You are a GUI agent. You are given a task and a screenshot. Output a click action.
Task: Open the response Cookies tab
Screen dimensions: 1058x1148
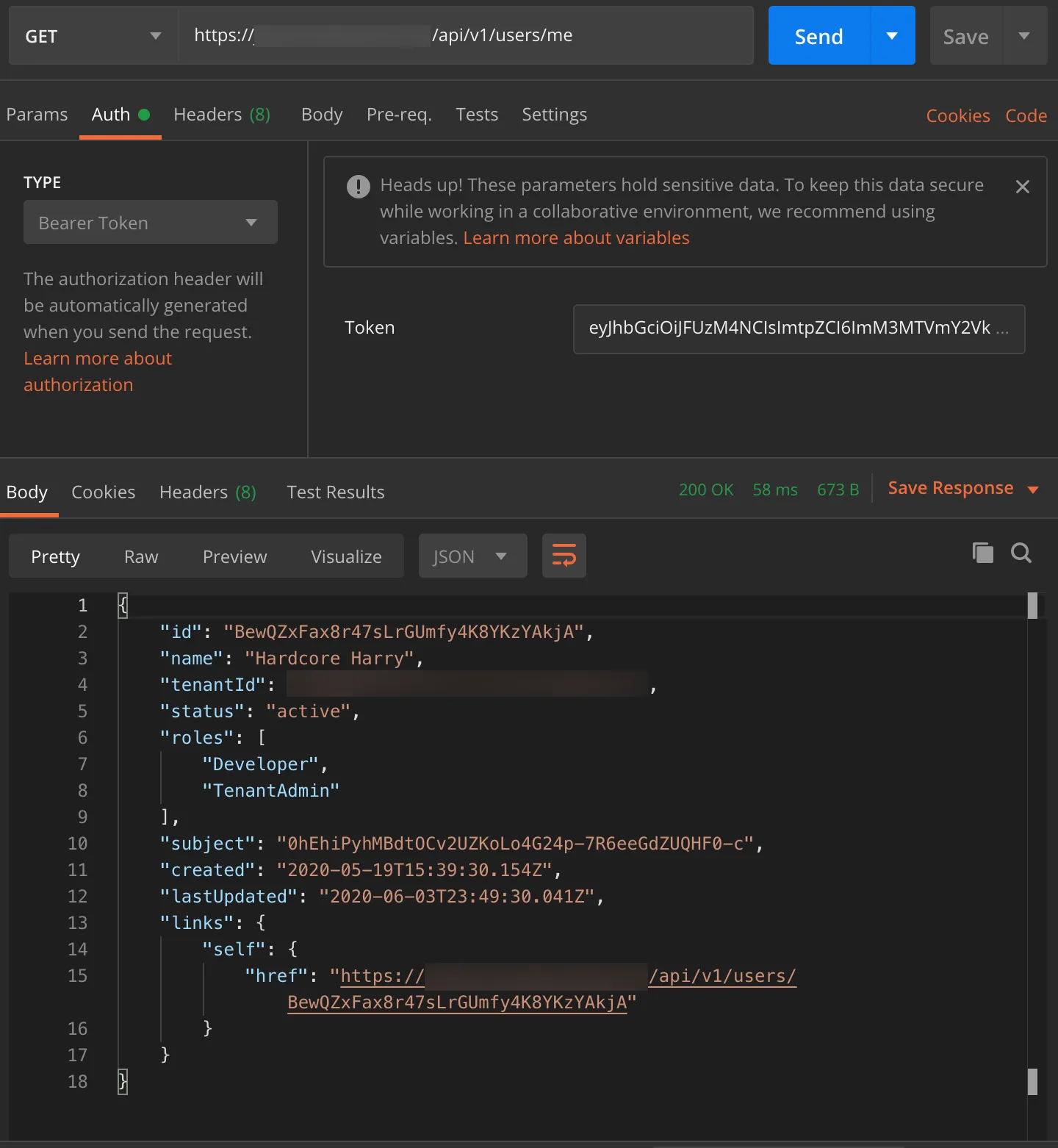(x=104, y=492)
